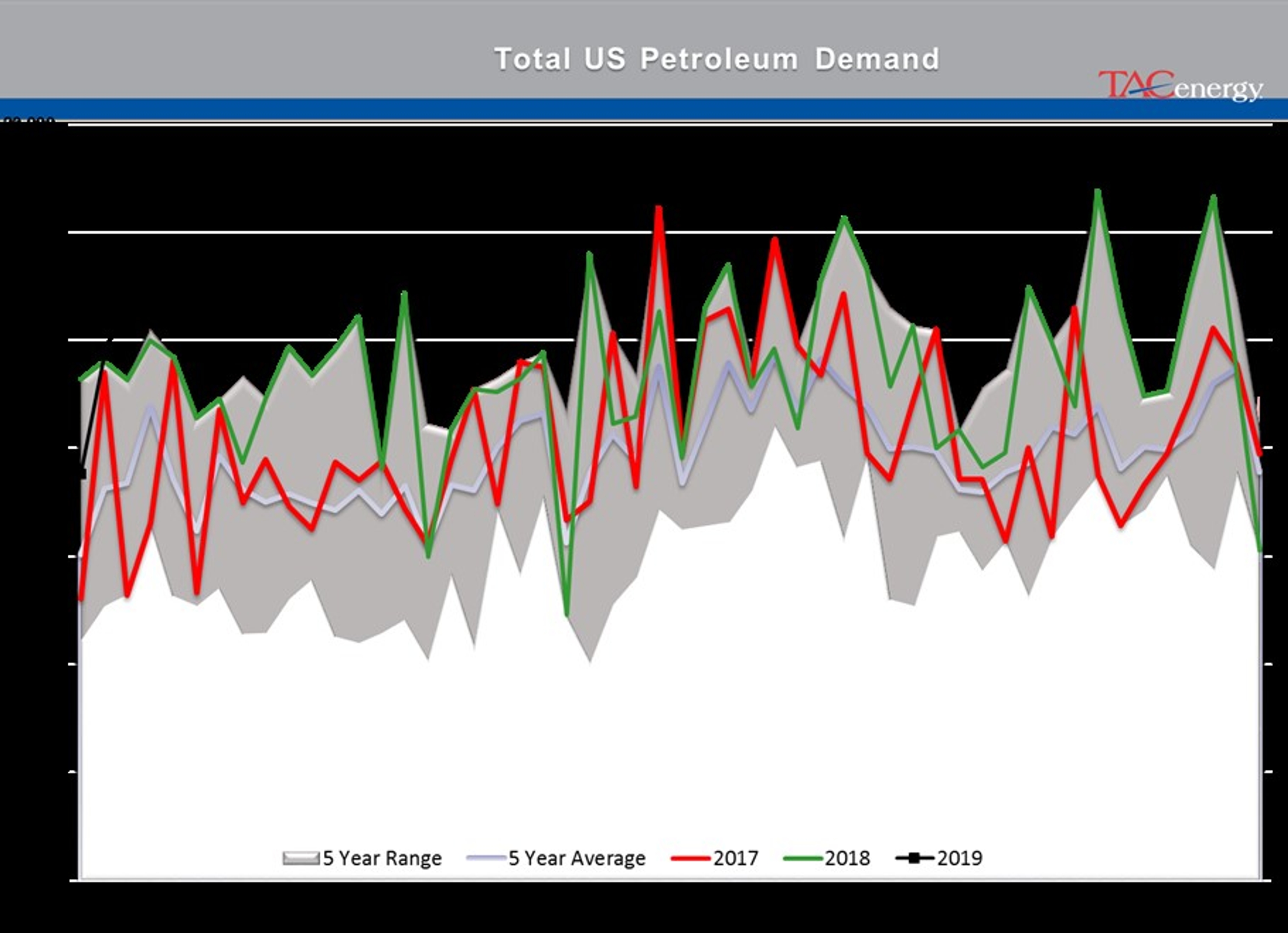This screenshot has width=1288, height=933.
Task: Click the 5 Year Range legend label
Action: pos(382,858)
